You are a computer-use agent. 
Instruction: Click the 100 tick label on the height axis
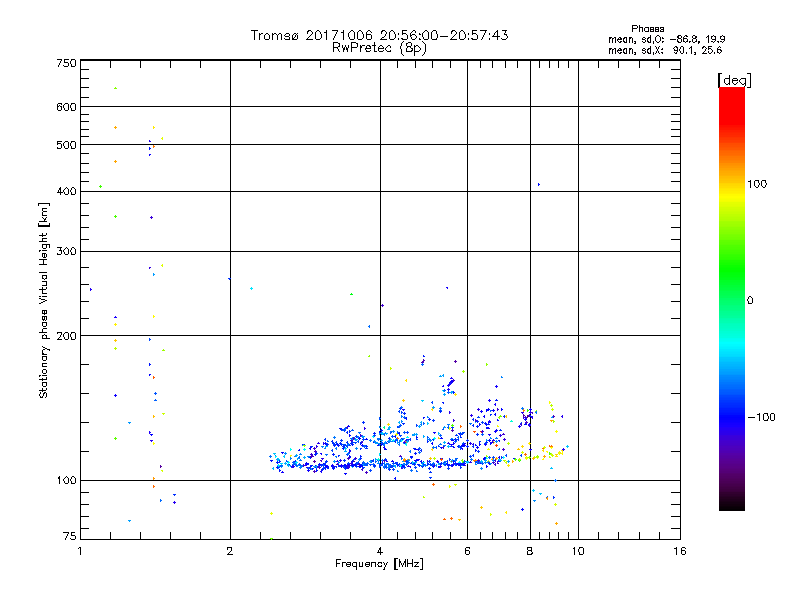(66, 480)
